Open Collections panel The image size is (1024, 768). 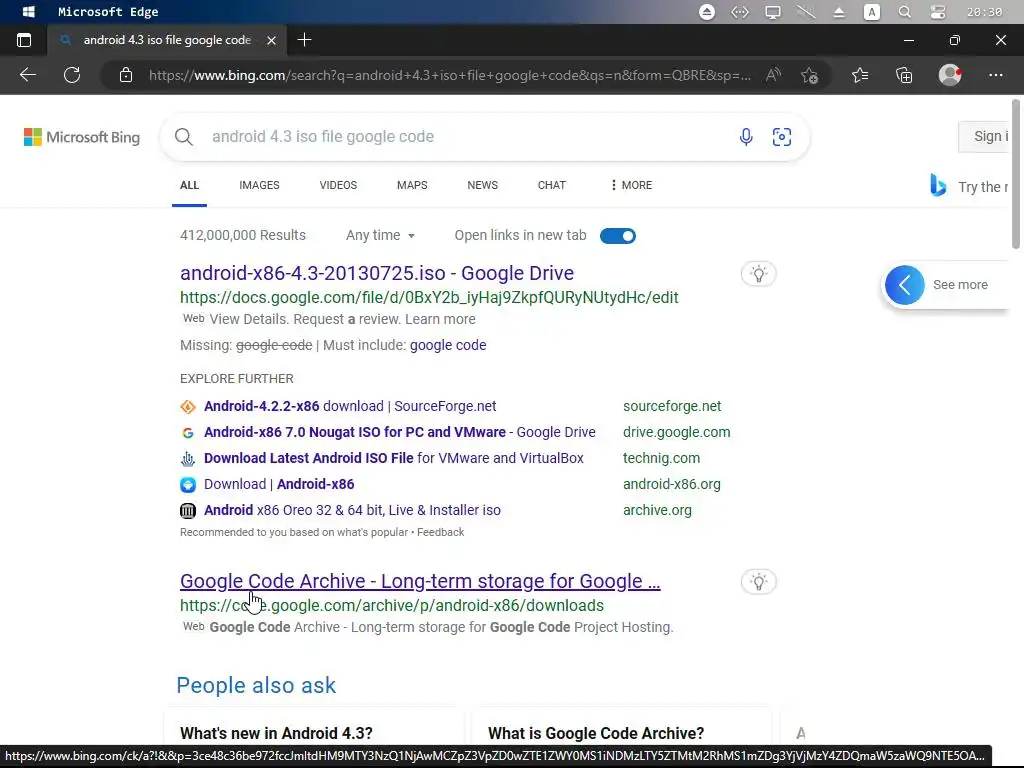[904, 75]
